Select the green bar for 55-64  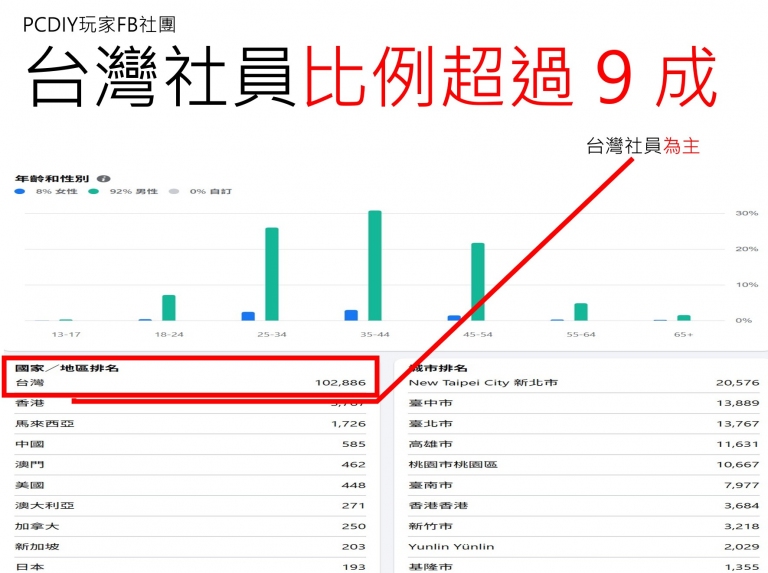click(581, 312)
